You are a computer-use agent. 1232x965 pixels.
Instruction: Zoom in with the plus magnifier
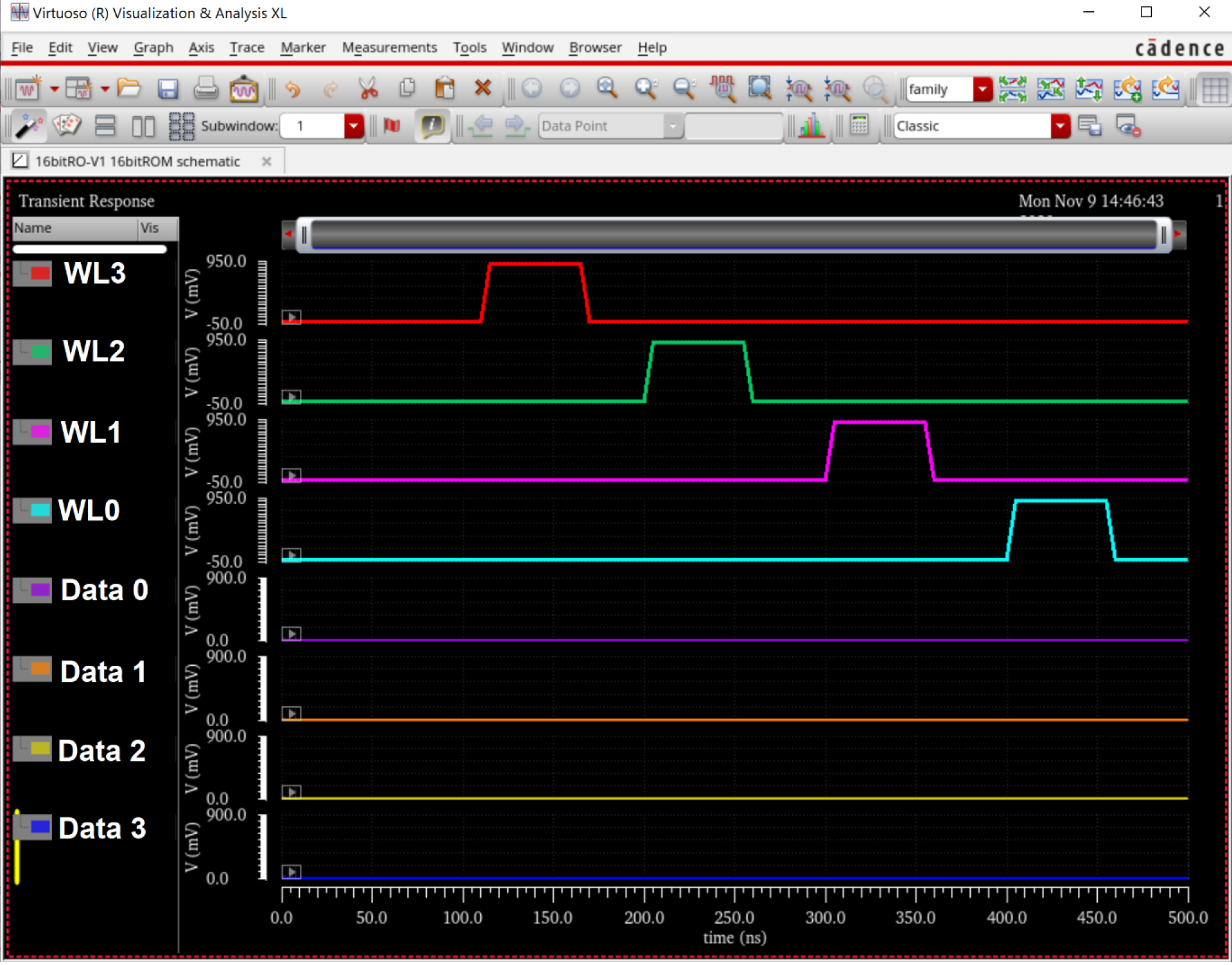tap(646, 88)
